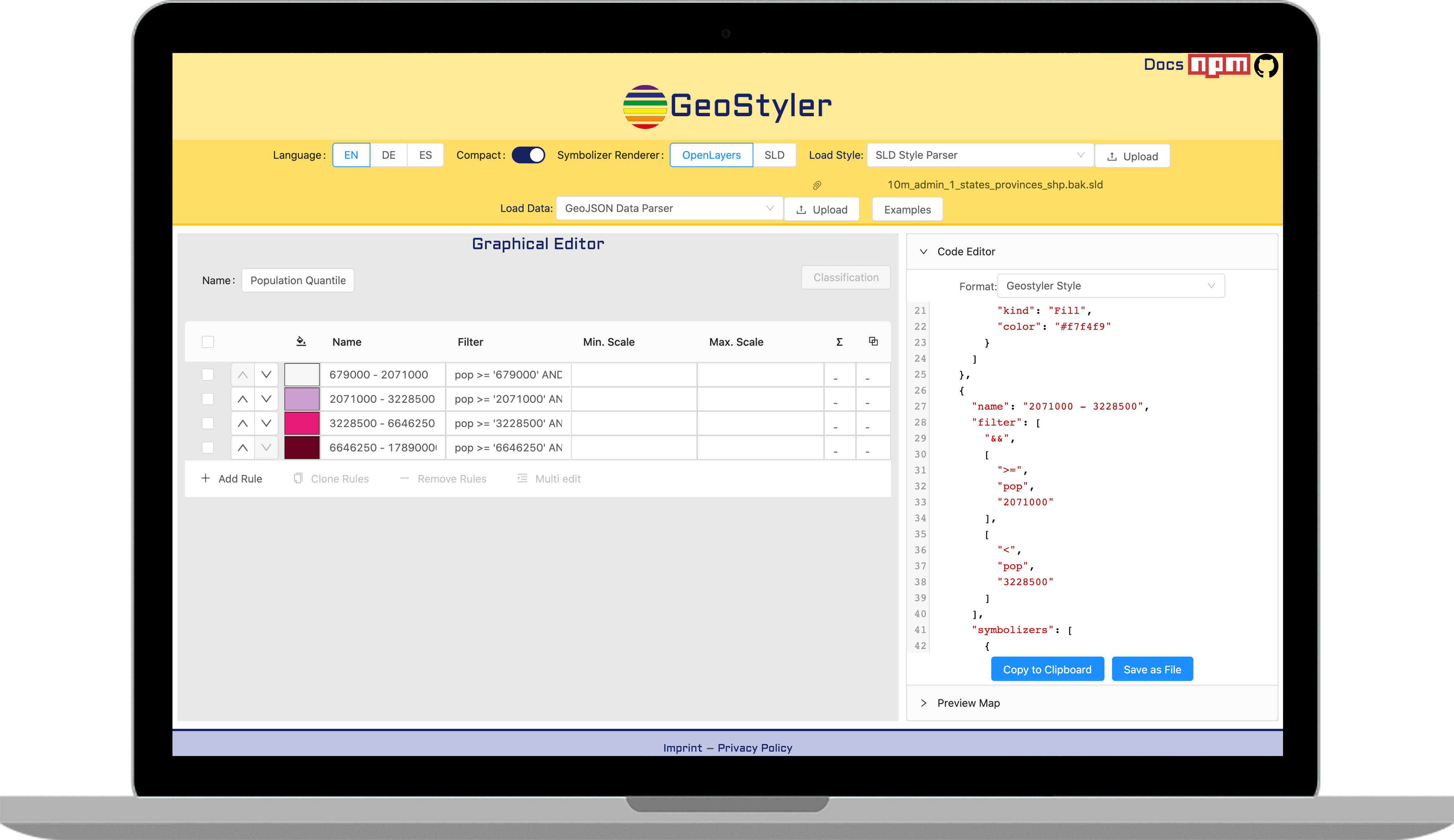Open the Privacy Policy link in the footer
The image size is (1454, 840).
click(x=754, y=748)
